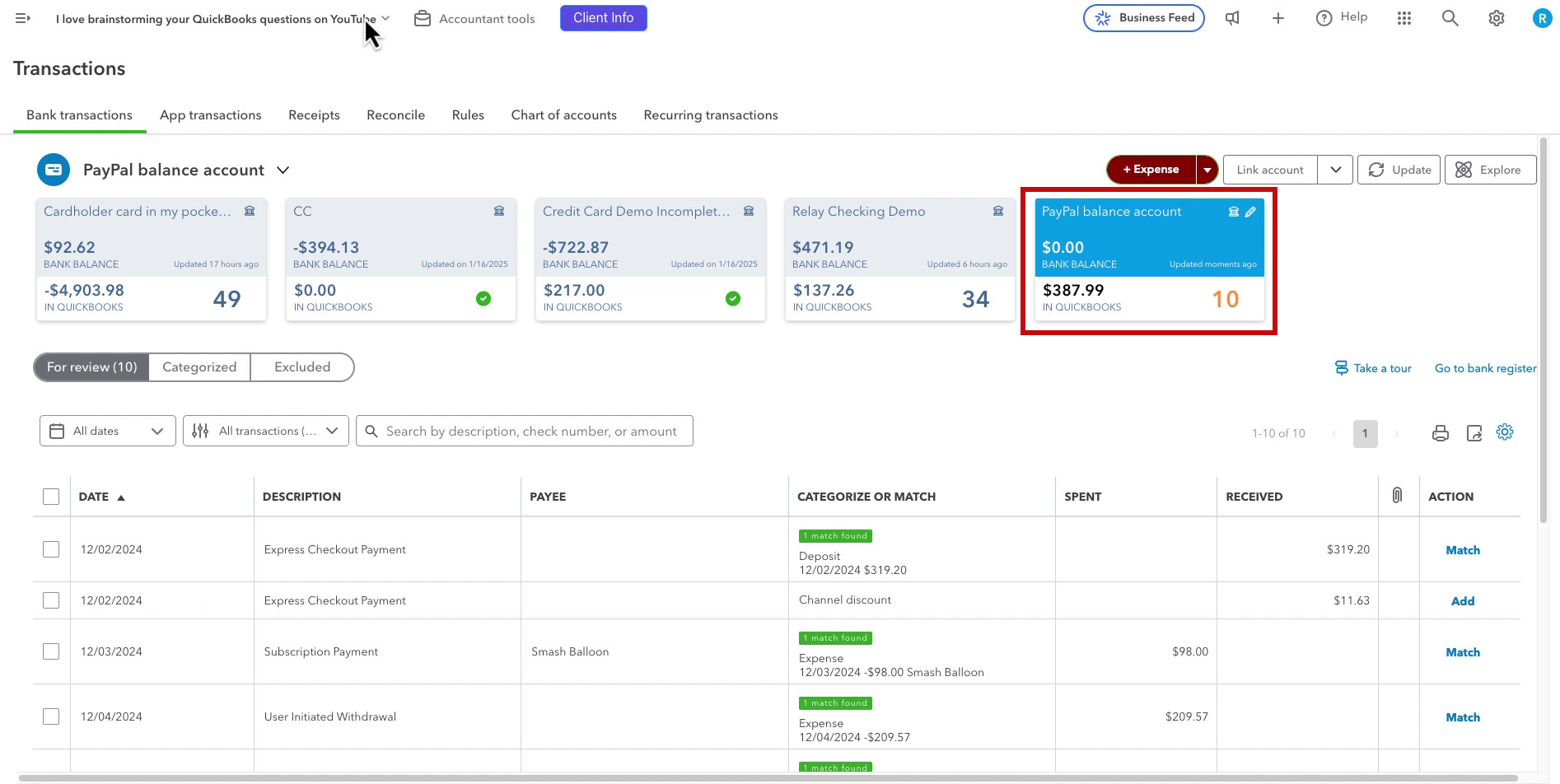Open the All transactions filter dropdown
This screenshot has height=784, width=1560.
point(266,431)
